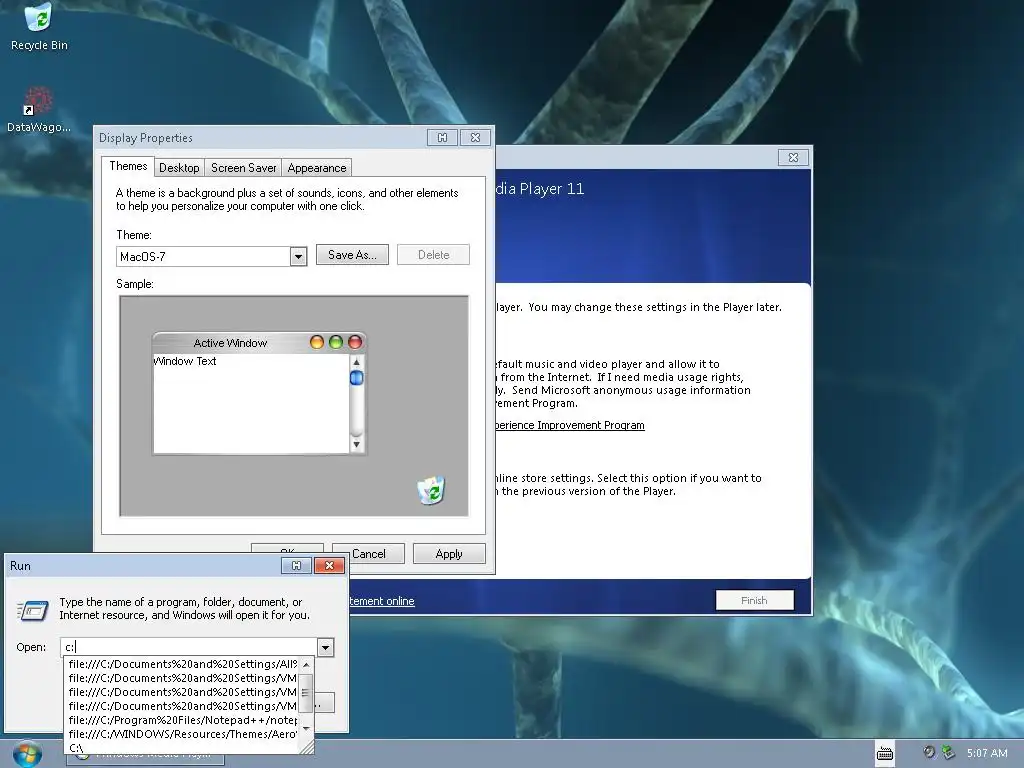Select the DataWago desktop shortcut
Image resolution: width=1024 pixels, height=768 pixels.
[39, 110]
